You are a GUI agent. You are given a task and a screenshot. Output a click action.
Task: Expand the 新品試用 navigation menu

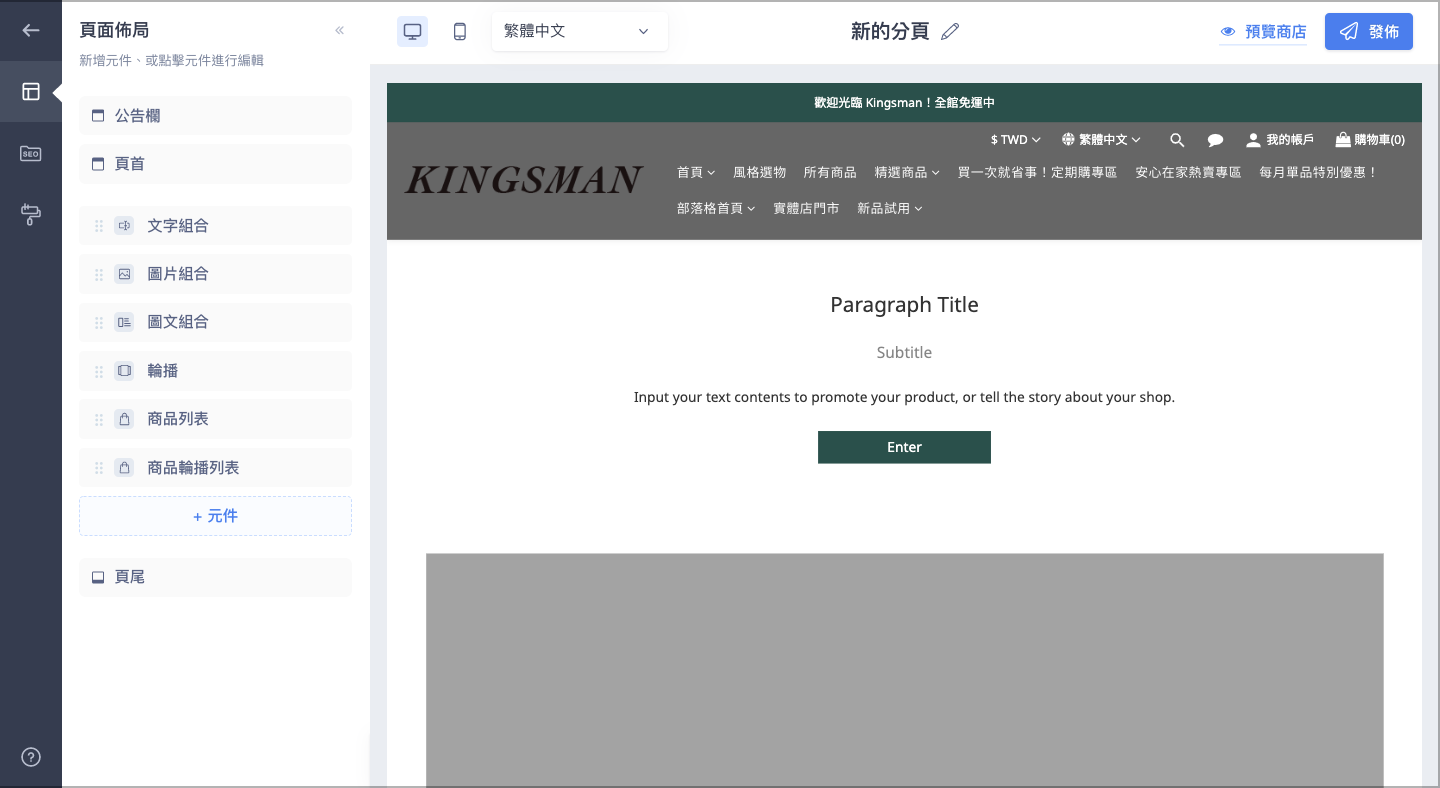890,209
